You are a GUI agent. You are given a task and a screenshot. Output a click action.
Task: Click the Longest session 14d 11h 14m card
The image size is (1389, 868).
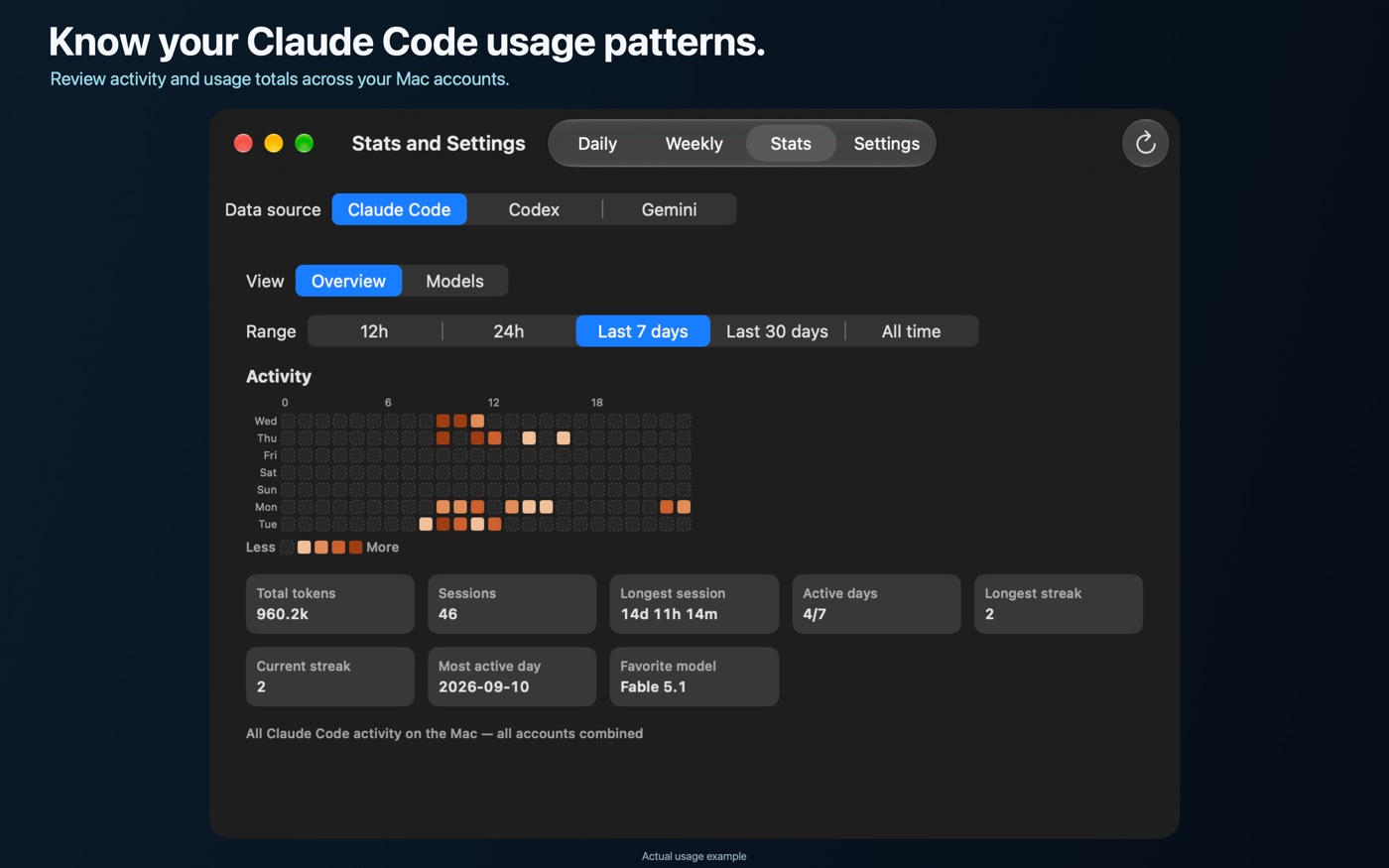click(x=694, y=604)
